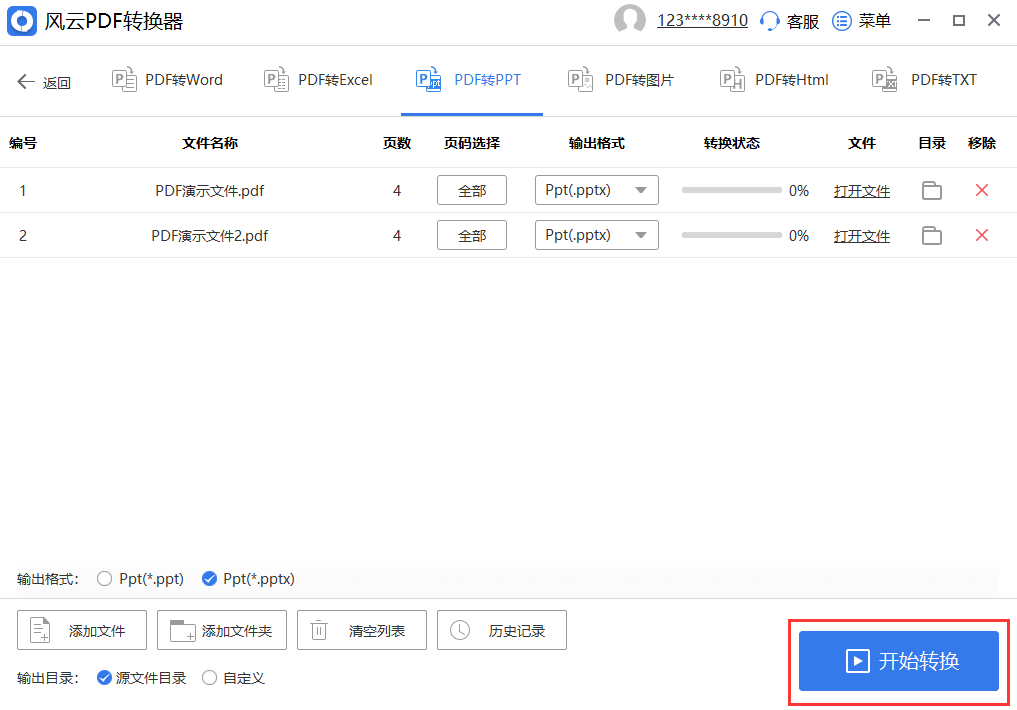Click the 客服 headset icon
The width and height of the screenshot is (1017, 710).
coord(769,21)
